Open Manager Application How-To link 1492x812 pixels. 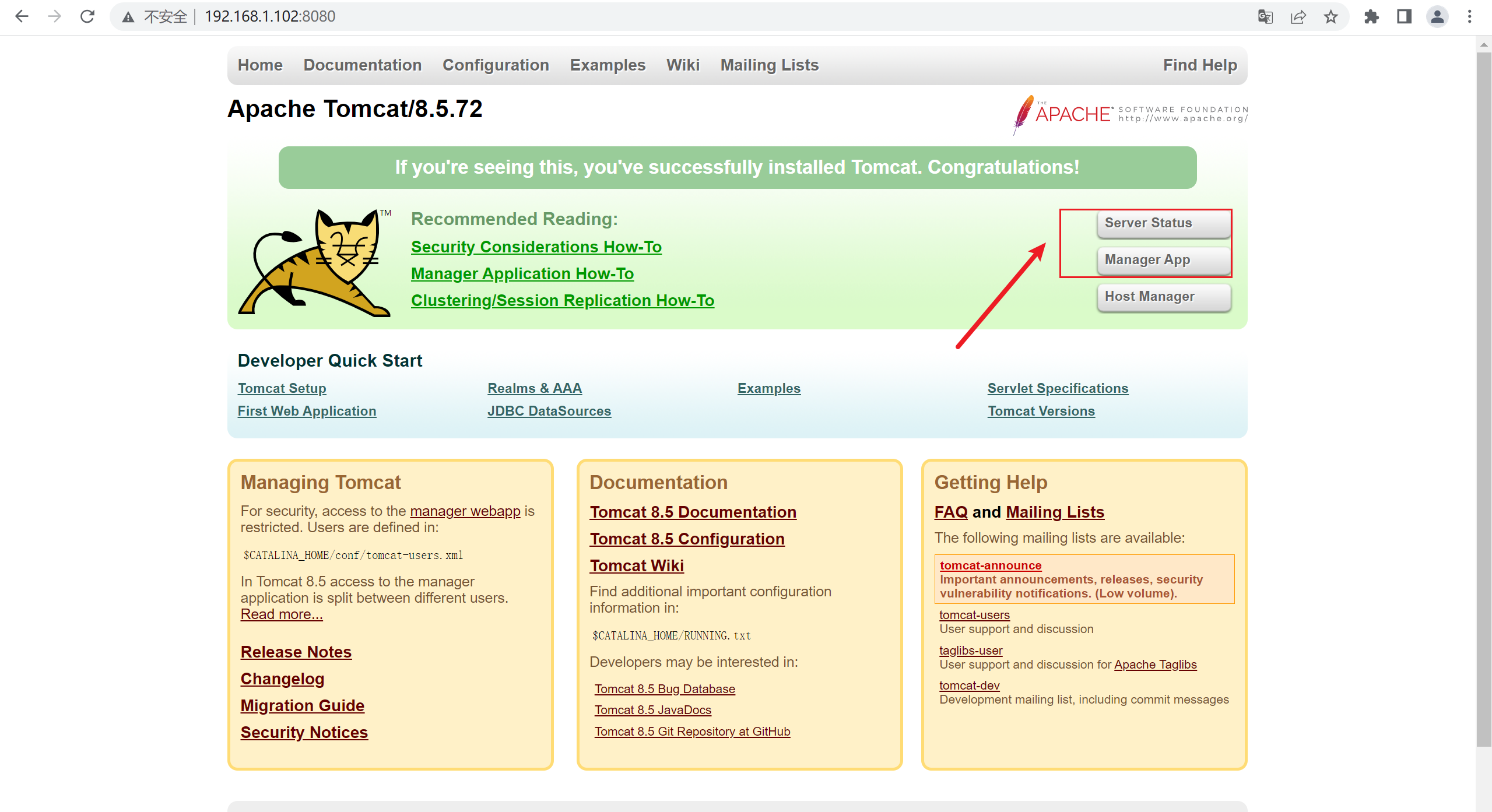click(x=522, y=273)
